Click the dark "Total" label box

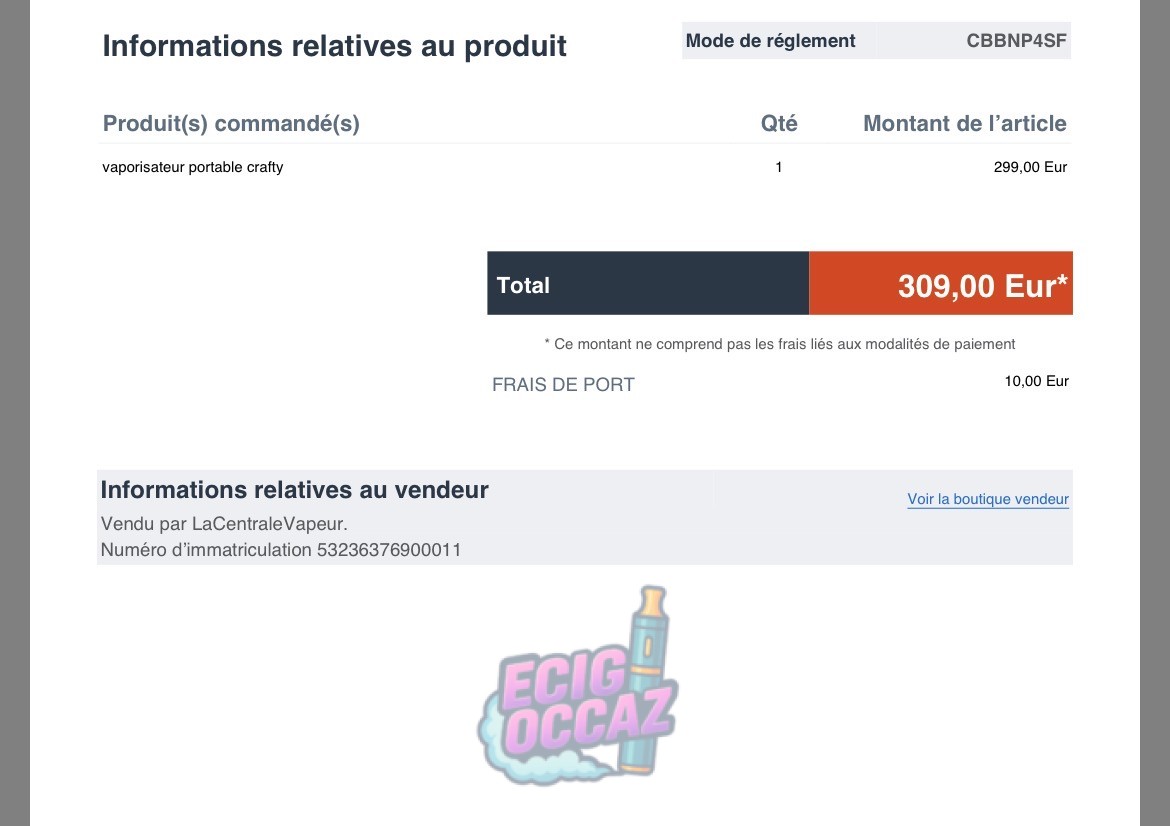[647, 284]
